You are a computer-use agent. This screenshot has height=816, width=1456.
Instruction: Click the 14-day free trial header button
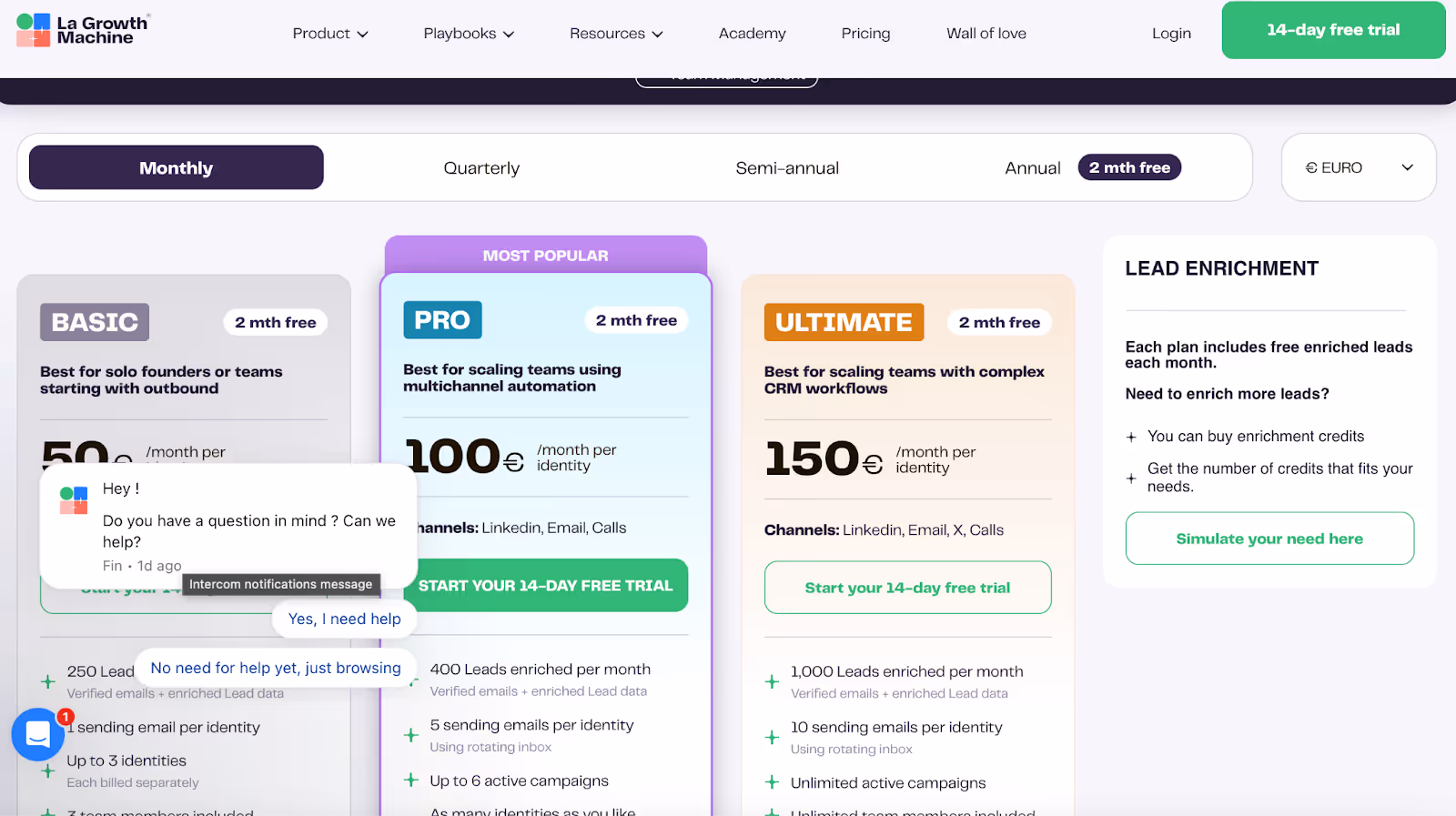coord(1333,30)
